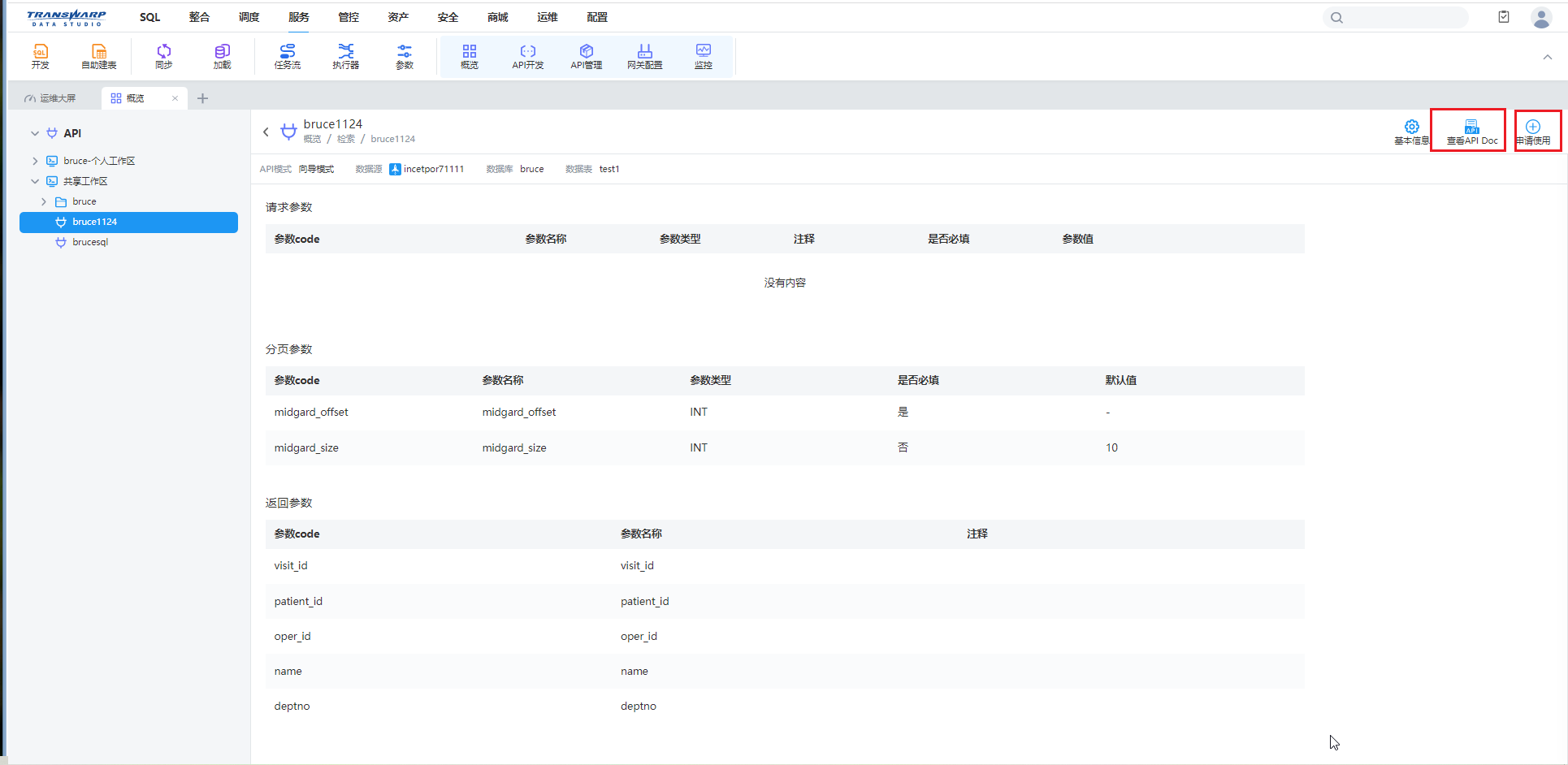Open the 运维 menu
The width and height of the screenshot is (1568, 765).
(548, 17)
